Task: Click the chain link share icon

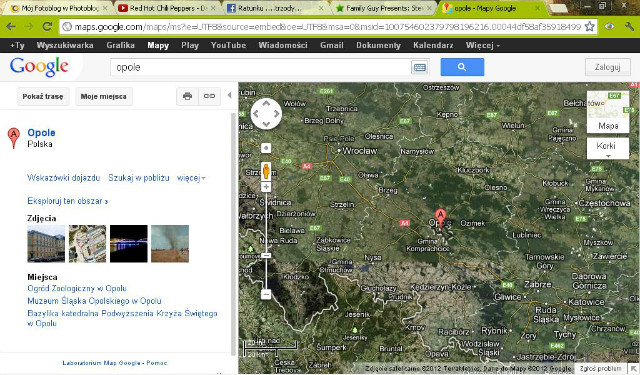Action: click(209, 96)
